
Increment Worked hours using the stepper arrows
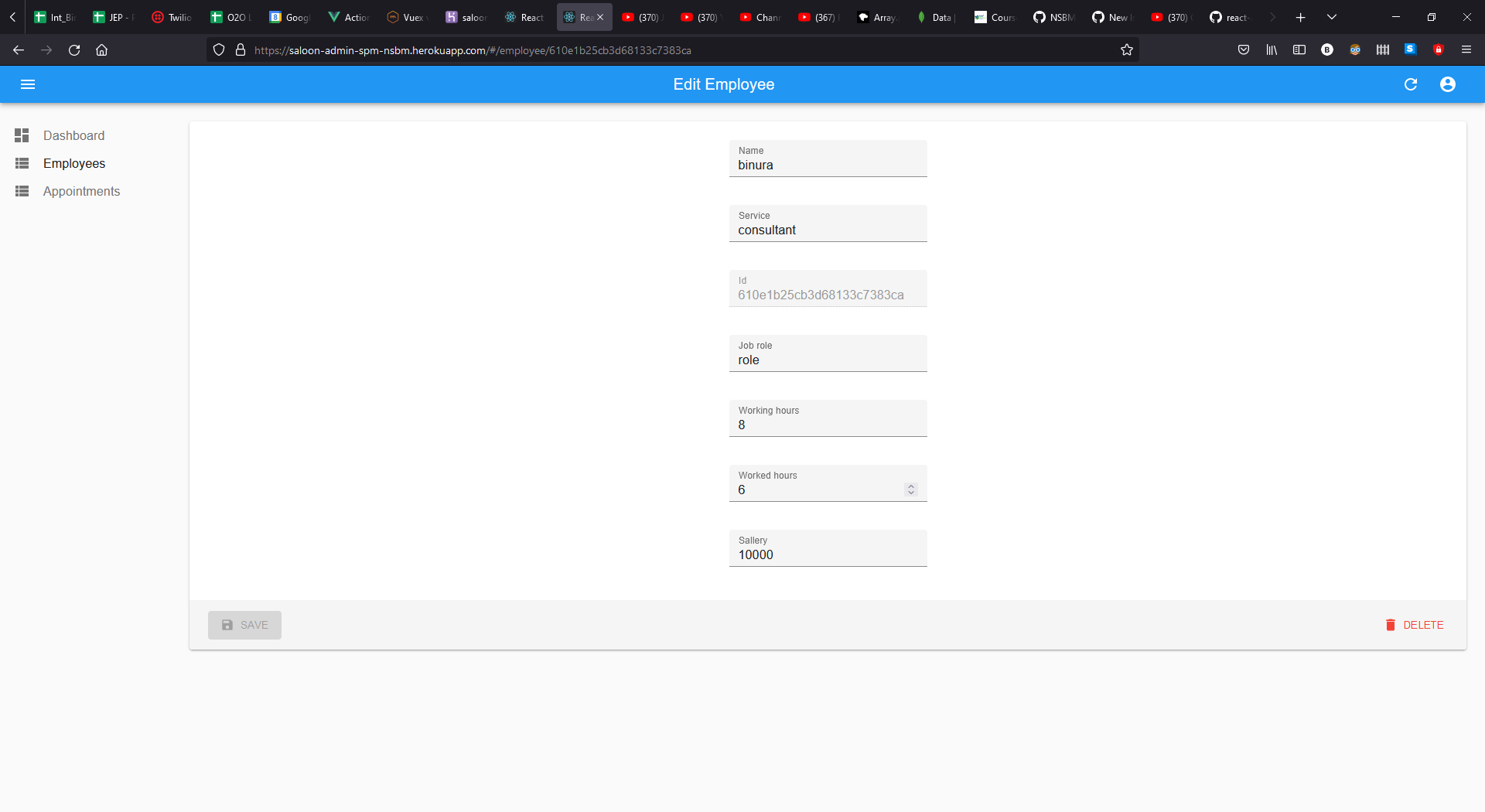pyautogui.click(x=910, y=485)
